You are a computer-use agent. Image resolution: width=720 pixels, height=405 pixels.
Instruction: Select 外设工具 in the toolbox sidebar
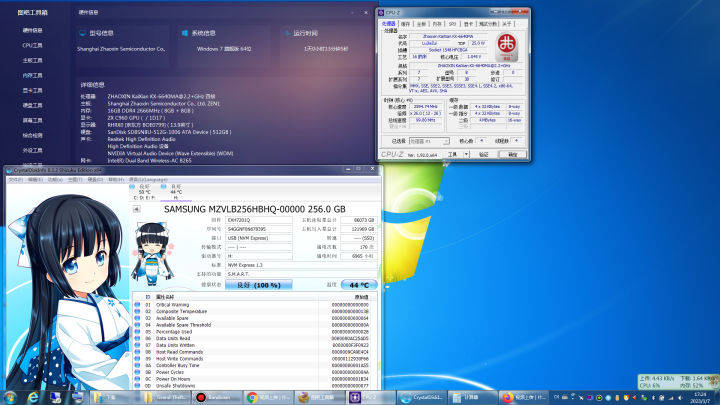(33, 150)
